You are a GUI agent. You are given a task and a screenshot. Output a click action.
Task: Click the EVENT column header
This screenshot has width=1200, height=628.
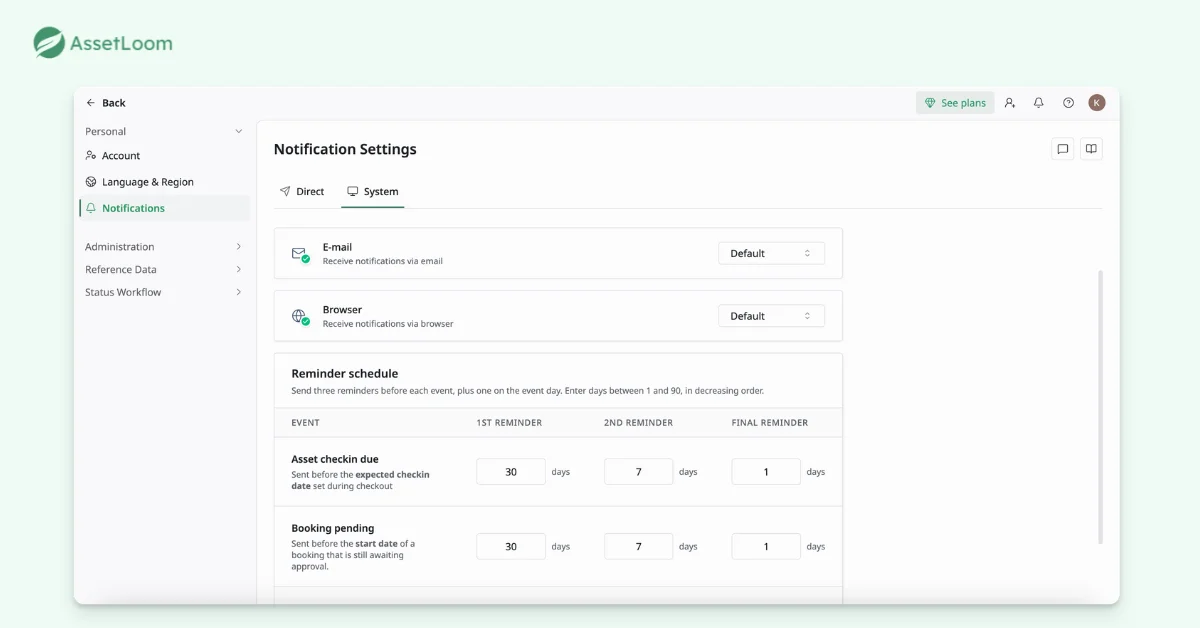click(305, 423)
